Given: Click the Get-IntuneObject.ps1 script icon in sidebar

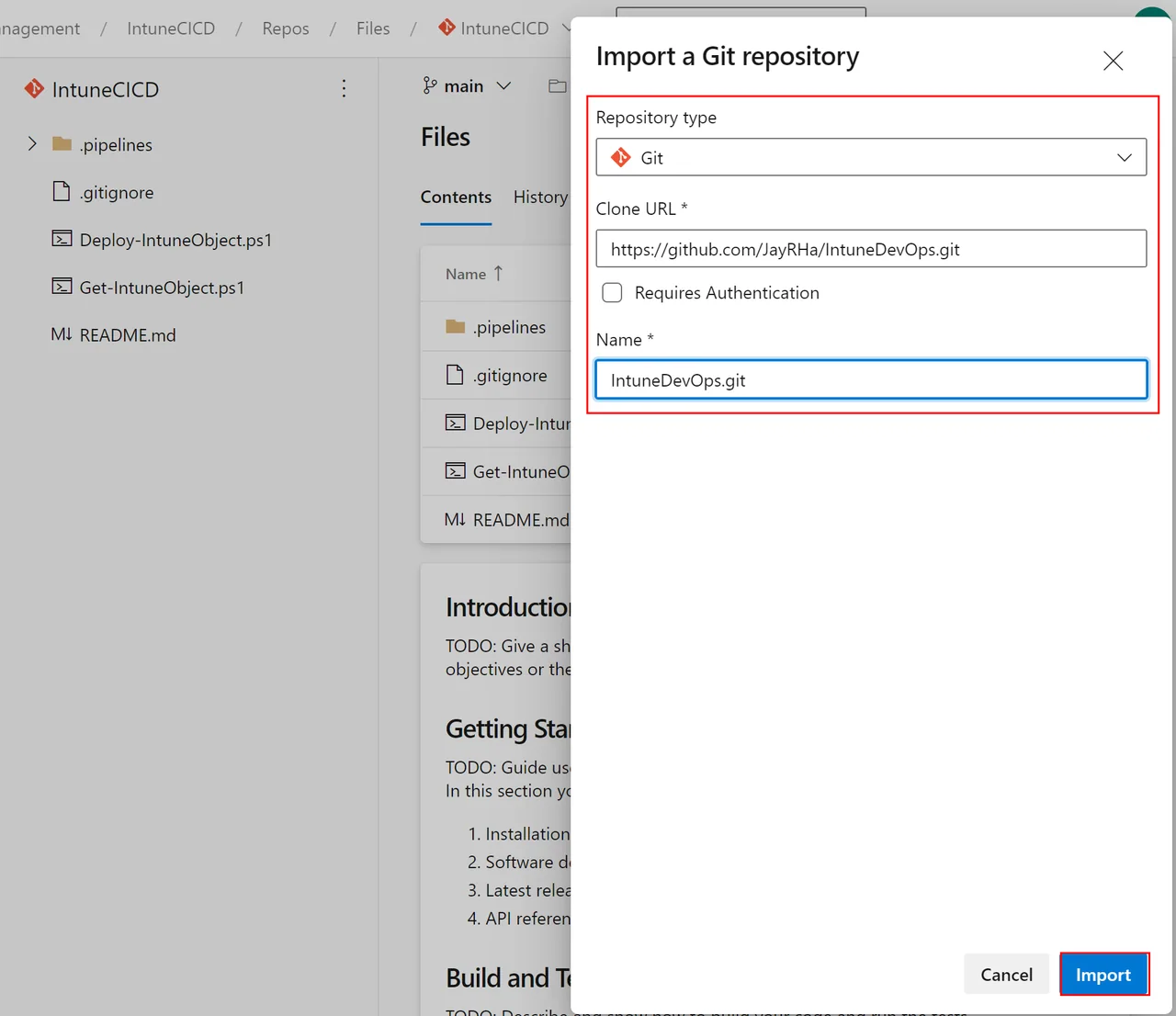Looking at the screenshot, I should point(62,287).
